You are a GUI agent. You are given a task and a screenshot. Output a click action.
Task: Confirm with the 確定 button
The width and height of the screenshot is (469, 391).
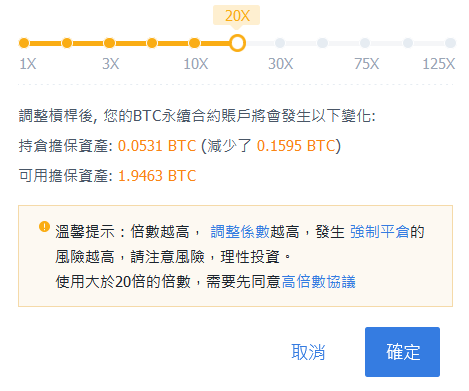402,352
